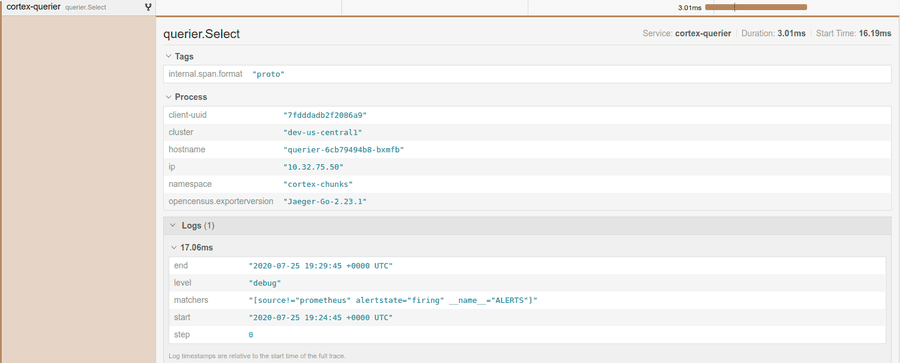Click the cluster key label
The image size is (900, 363).
(x=181, y=132)
